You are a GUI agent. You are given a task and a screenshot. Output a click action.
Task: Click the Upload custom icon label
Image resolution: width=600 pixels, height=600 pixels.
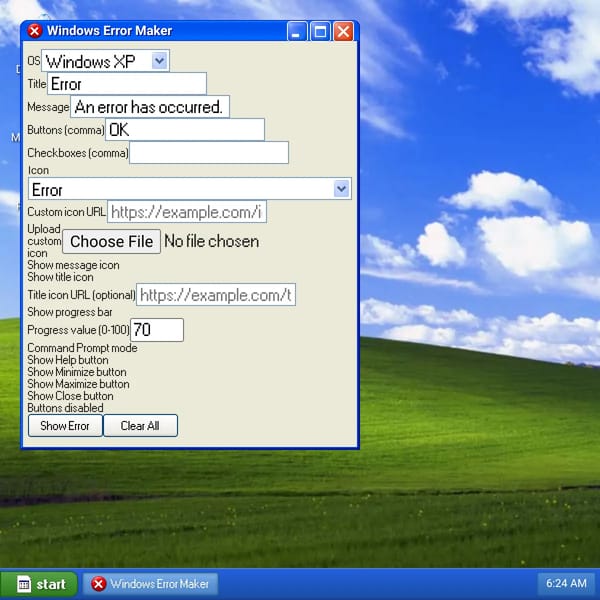click(44, 241)
